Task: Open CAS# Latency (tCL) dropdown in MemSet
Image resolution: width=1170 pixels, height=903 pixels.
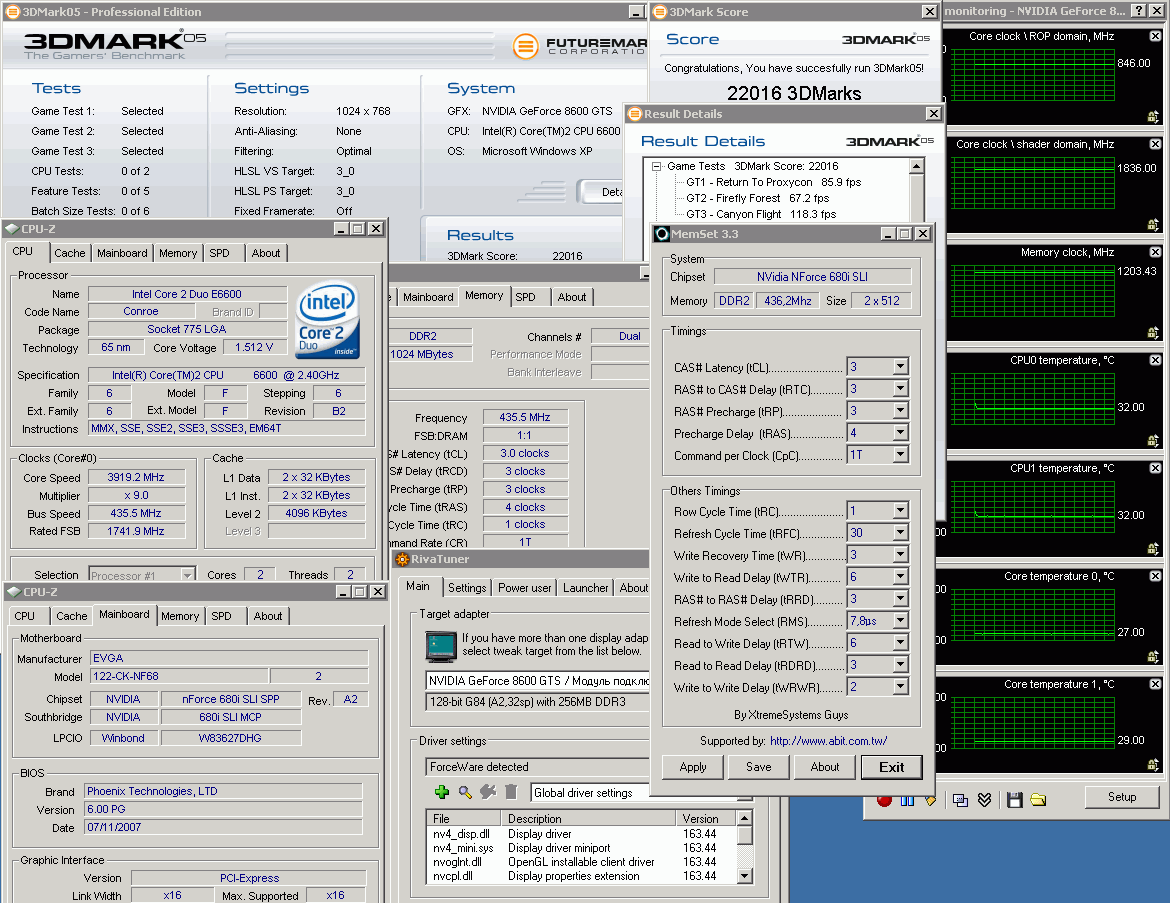Action: (x=901, y=366)
